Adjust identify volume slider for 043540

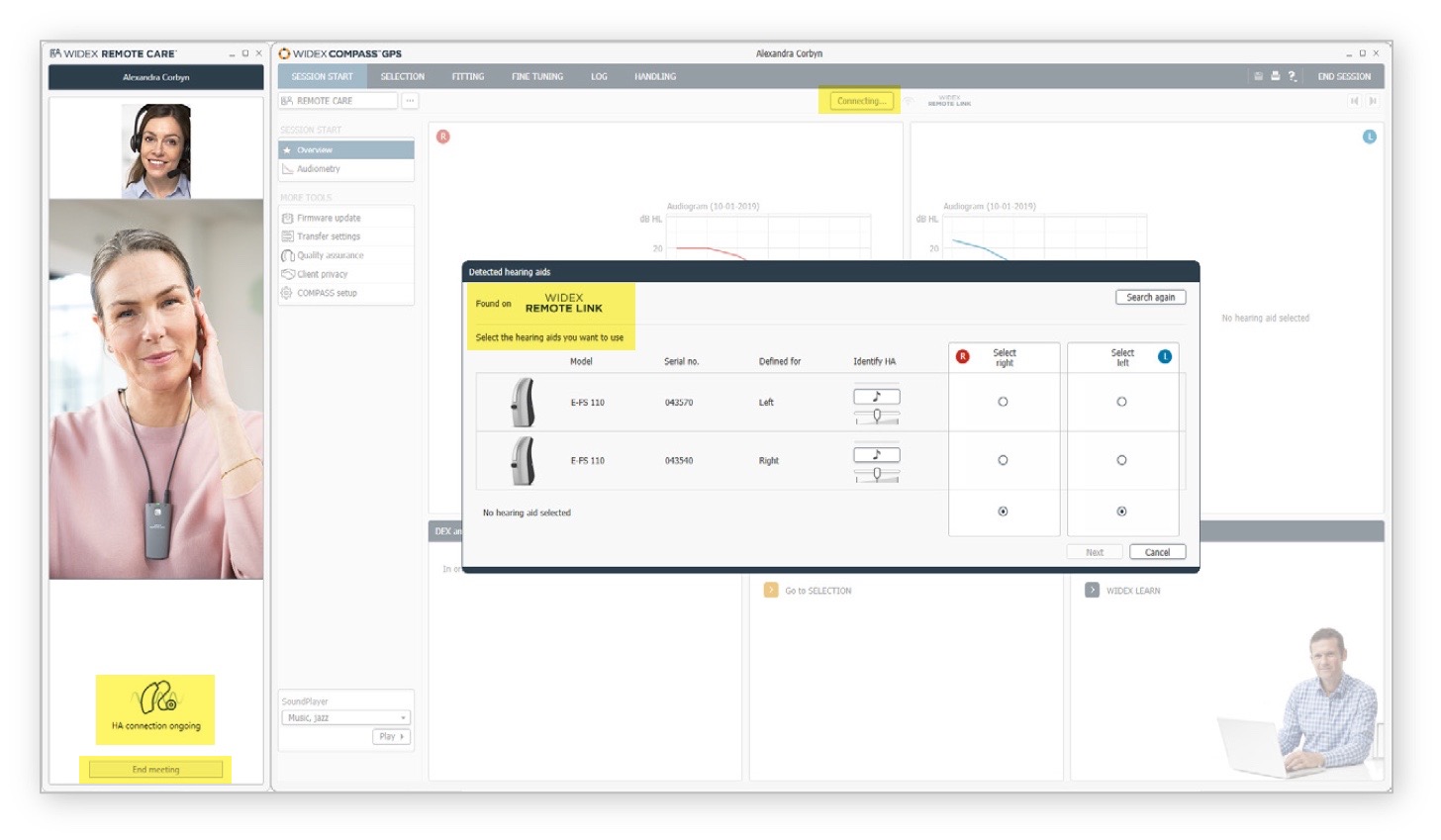tap(877, 475)
